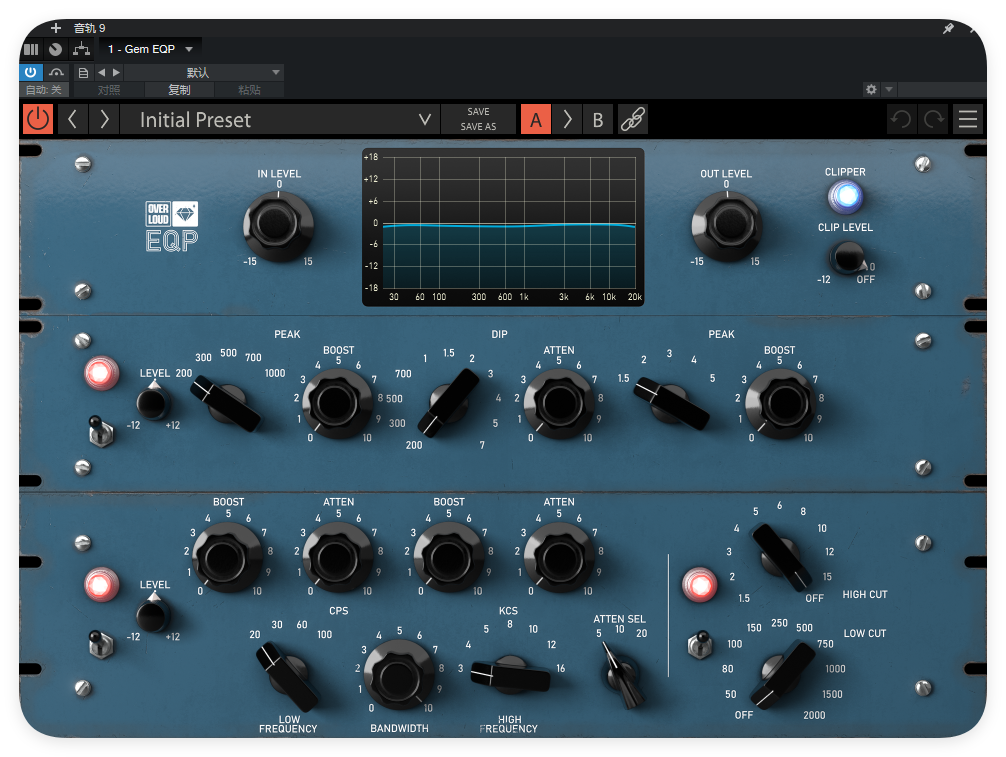Viewport: 1006px width, 757px height.
Task: Flip the toggle switch beside LOW CUT
Action: coord(700,644)
